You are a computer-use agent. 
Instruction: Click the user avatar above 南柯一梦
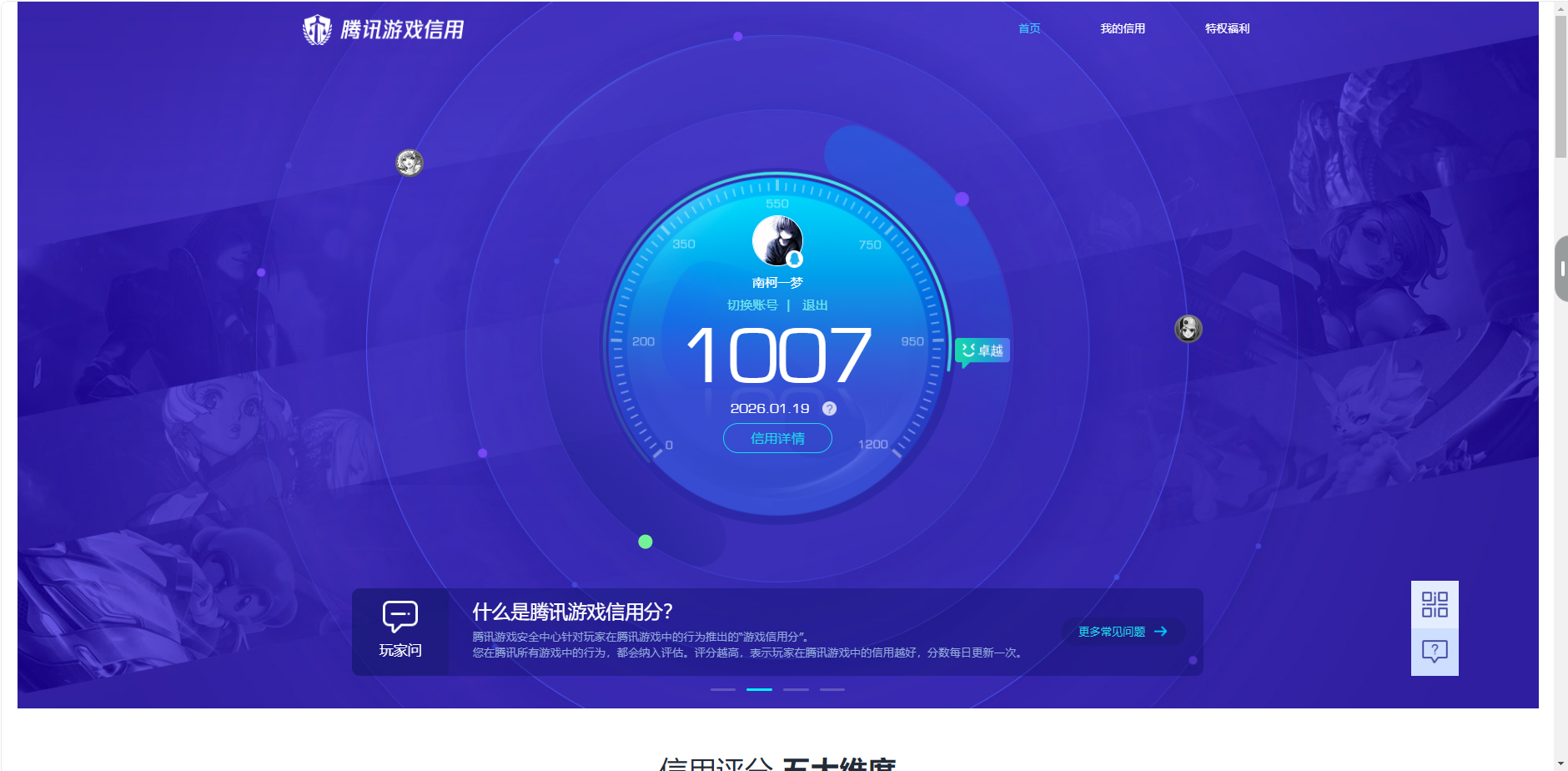(x=776, y=240)
